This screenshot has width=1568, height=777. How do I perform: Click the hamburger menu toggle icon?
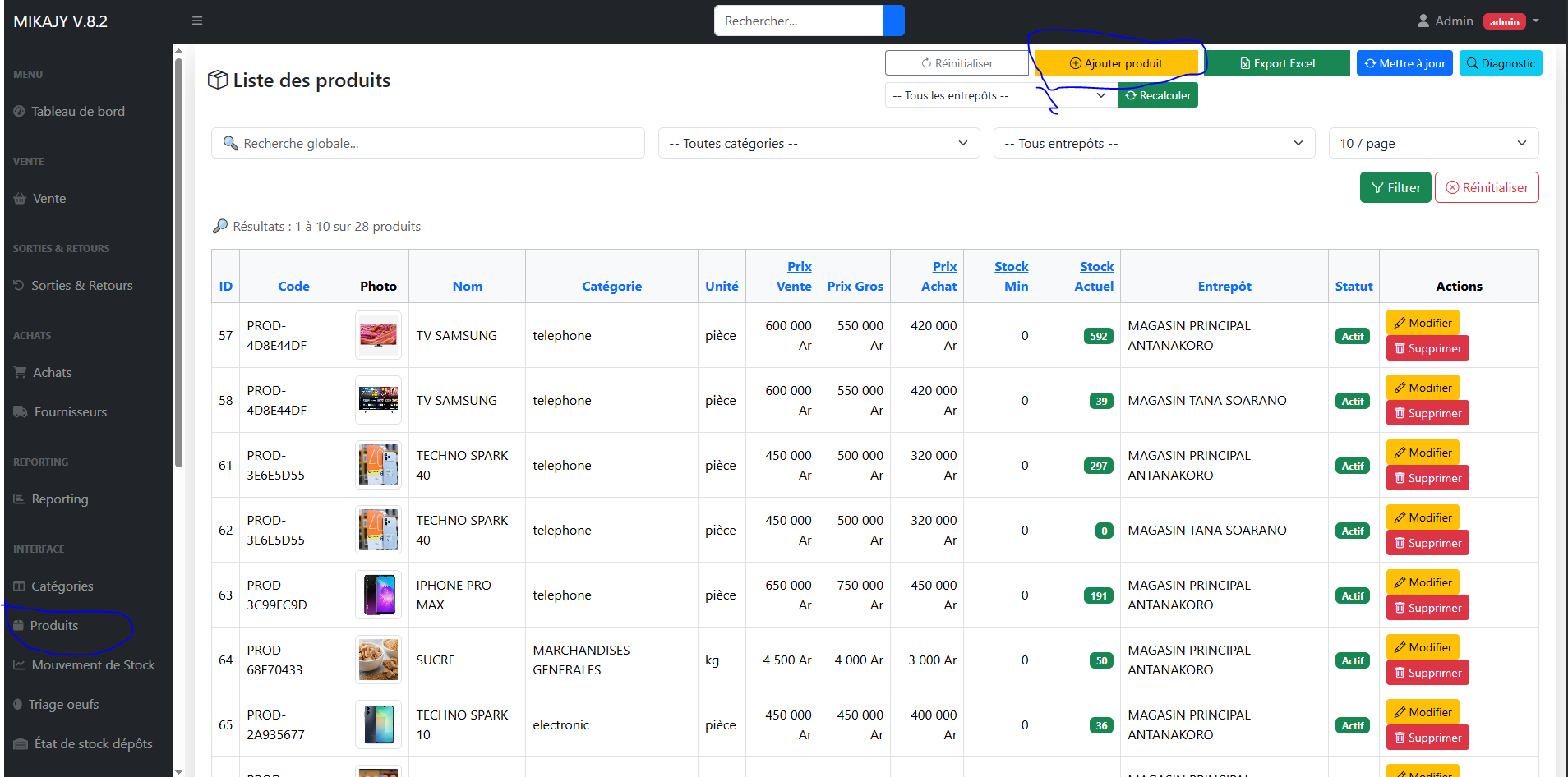pos(197,21)
